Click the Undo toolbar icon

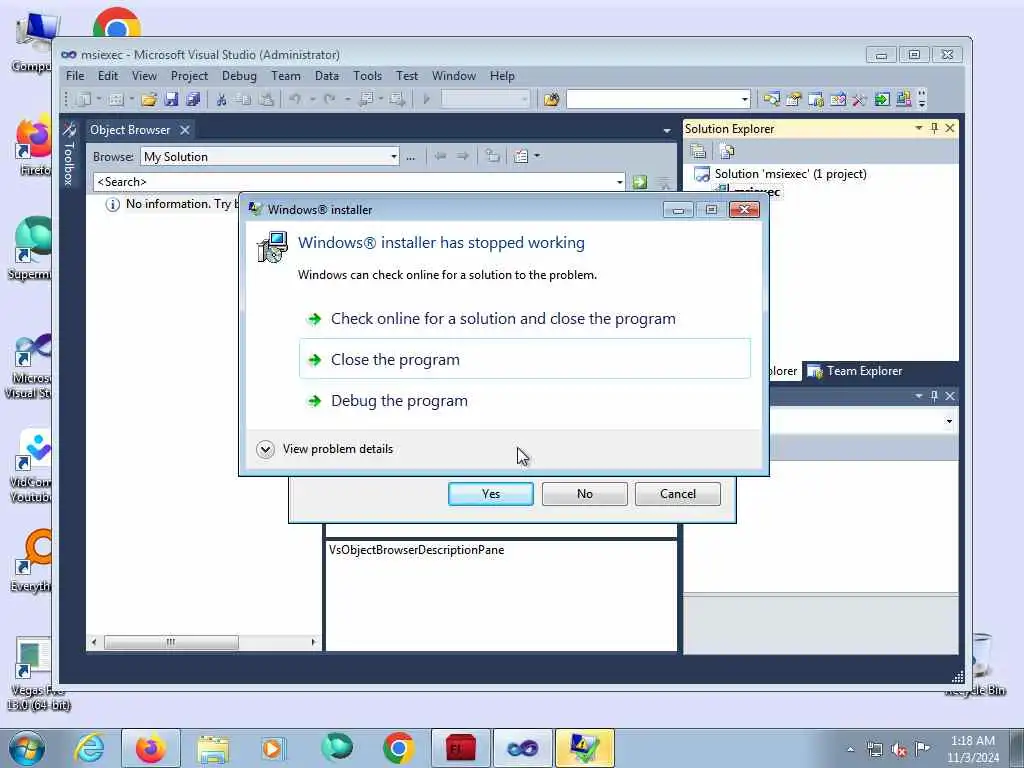[x=295, y=99]
